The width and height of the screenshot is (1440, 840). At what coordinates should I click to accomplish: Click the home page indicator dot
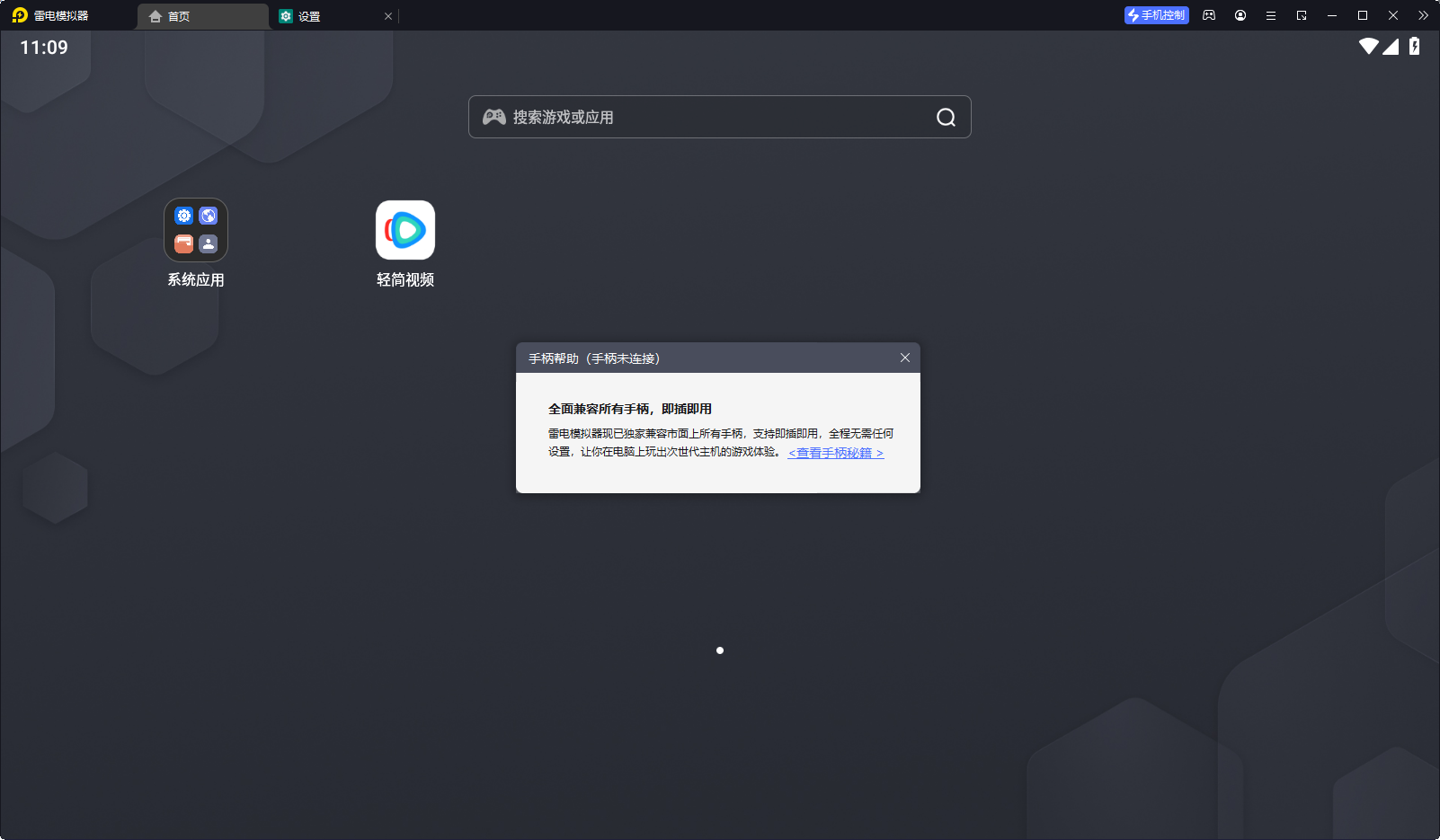(720, 650)
